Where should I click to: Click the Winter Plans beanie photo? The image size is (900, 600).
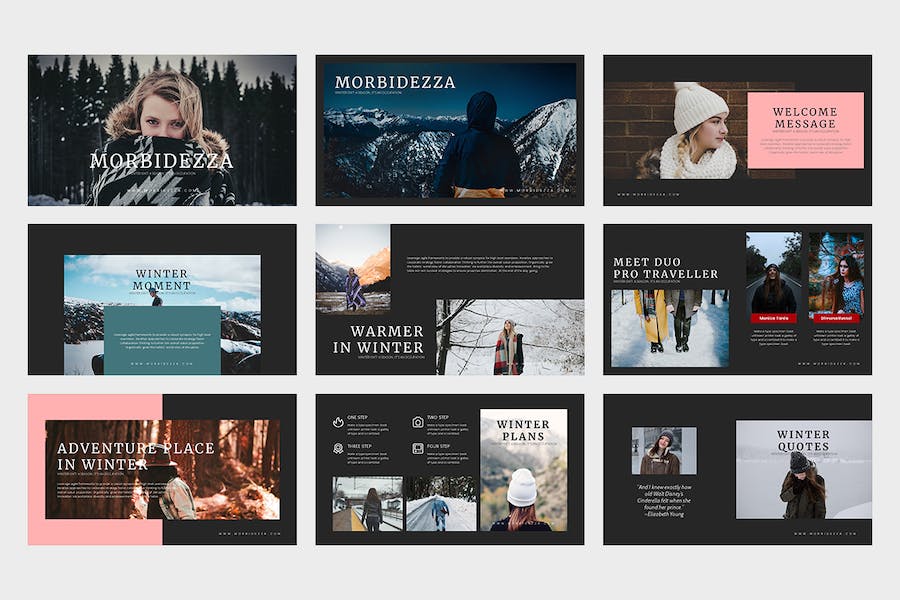coord(523,470)
